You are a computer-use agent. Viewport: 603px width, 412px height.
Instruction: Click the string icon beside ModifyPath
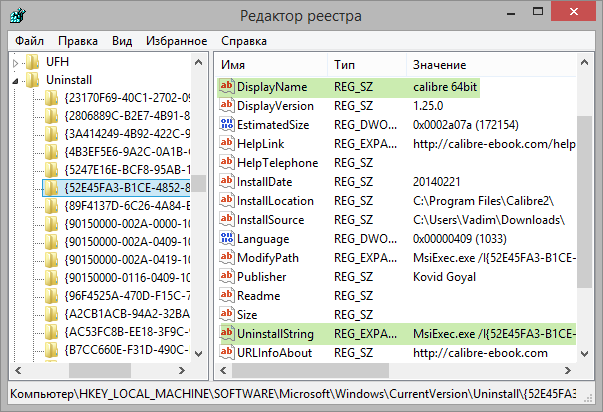pyautogui.click(x=227, y=257)
